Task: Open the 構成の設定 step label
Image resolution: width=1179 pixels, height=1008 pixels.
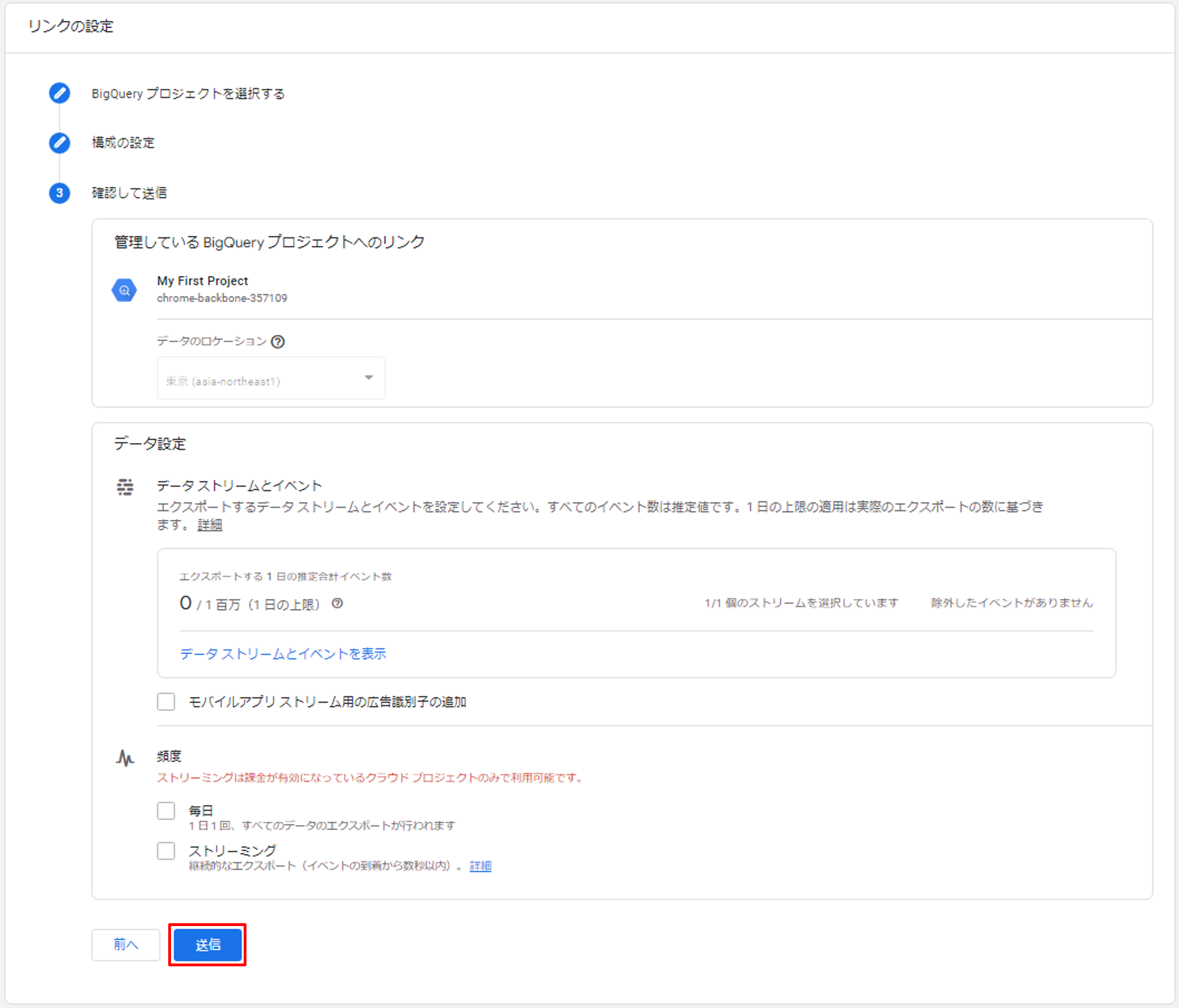Action: point(123,142)
